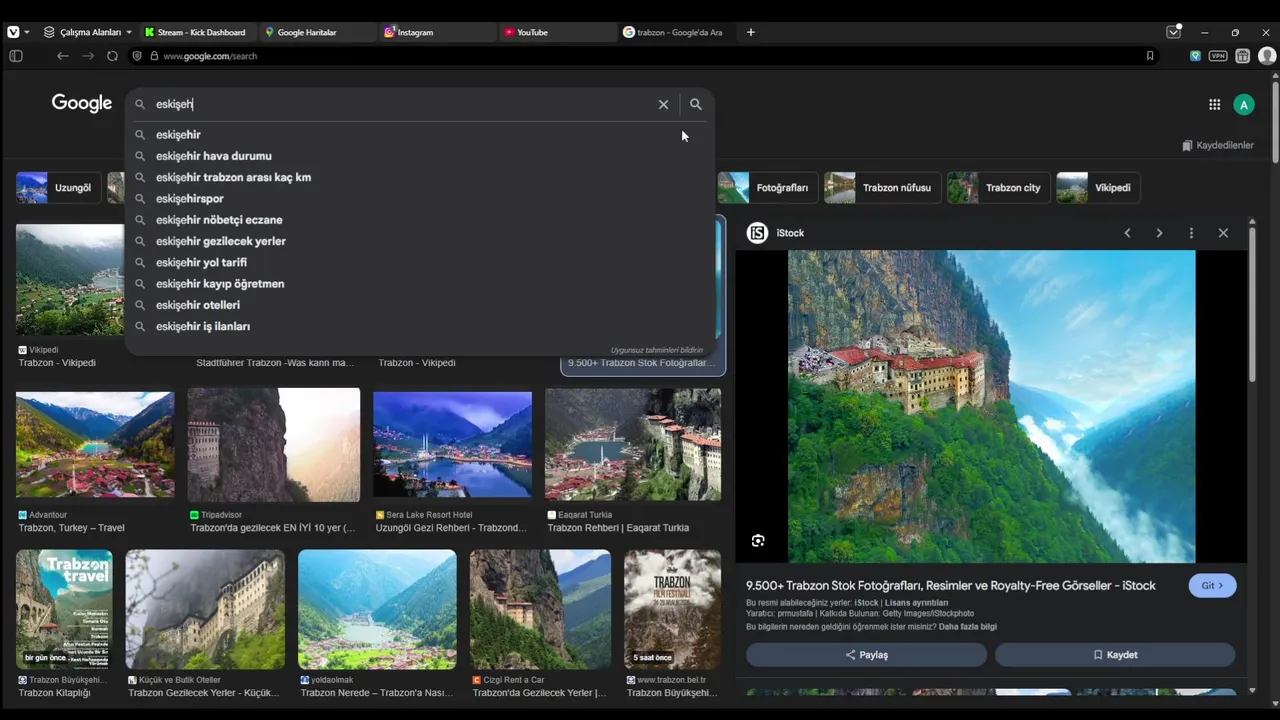Open the viewer's three-dot more options
Viewport: 1280px width, 720px height.
click(1191, 233)
